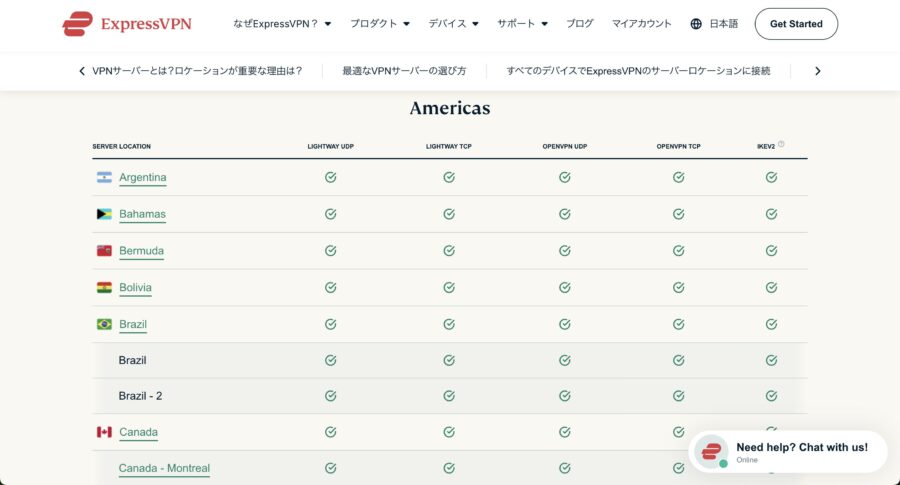This screenshot has height=485, width=900.
Task: Show next section with right chevron
Action: [818, 71]
